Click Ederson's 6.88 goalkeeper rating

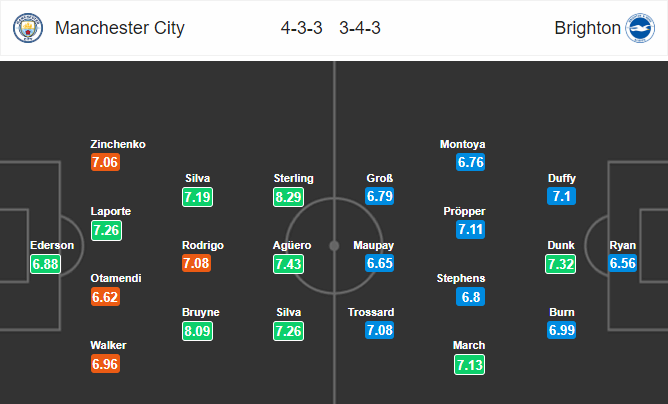pyautogui.click(x=46, y=264)
